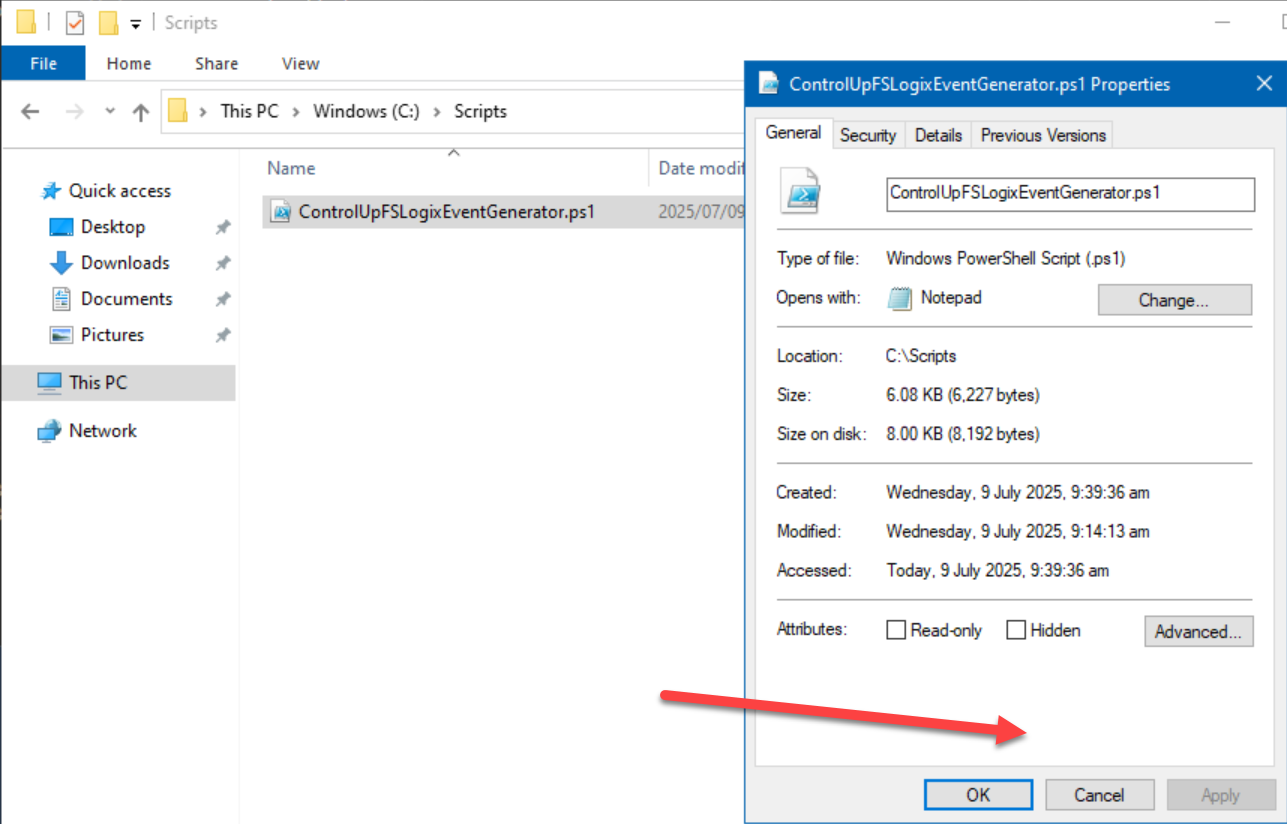Click Cancel in the Properties dialog
The width and height of the screenshot is (1287, 824).
tap(1099, 795)
